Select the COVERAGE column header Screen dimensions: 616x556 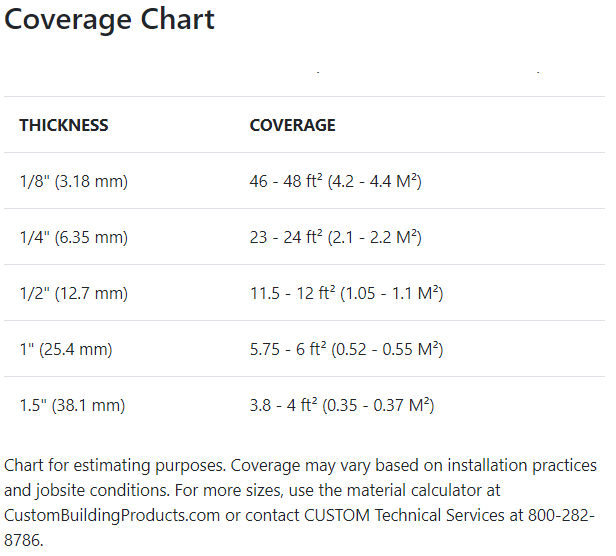coord(292,126)
